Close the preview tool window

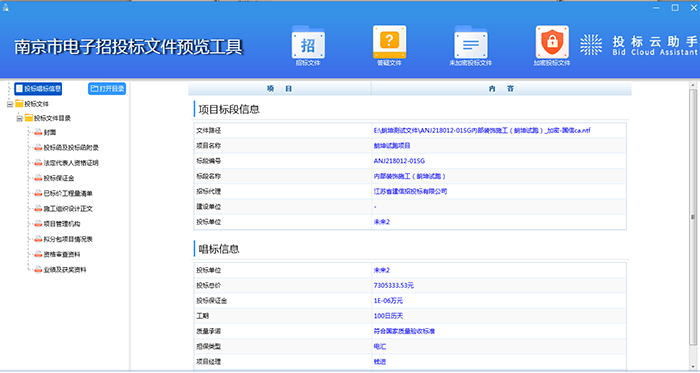point(693,8)
